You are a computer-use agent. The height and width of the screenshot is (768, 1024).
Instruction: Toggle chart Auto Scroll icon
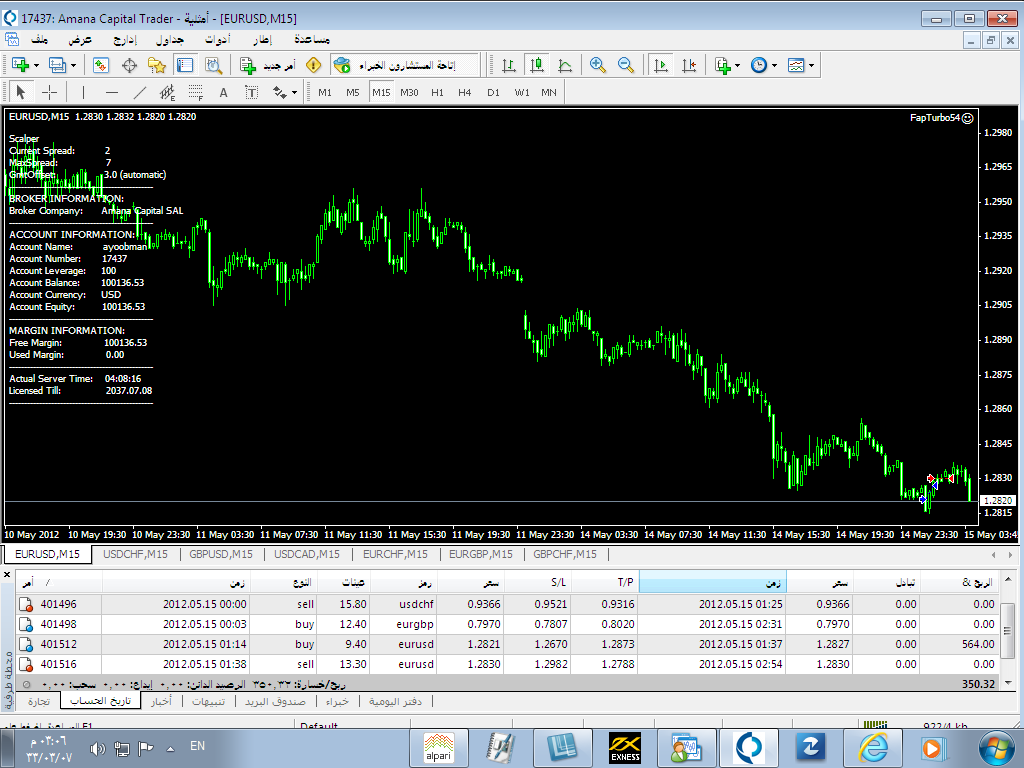[661, 65]
